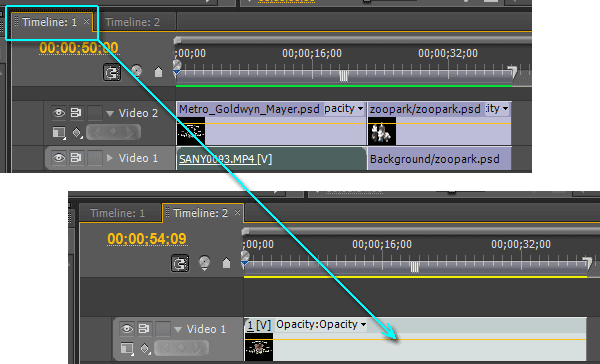Click 00;00;32;00 on lower time ruler
This screenshot has width=600, height=364.
pos(521,244)
